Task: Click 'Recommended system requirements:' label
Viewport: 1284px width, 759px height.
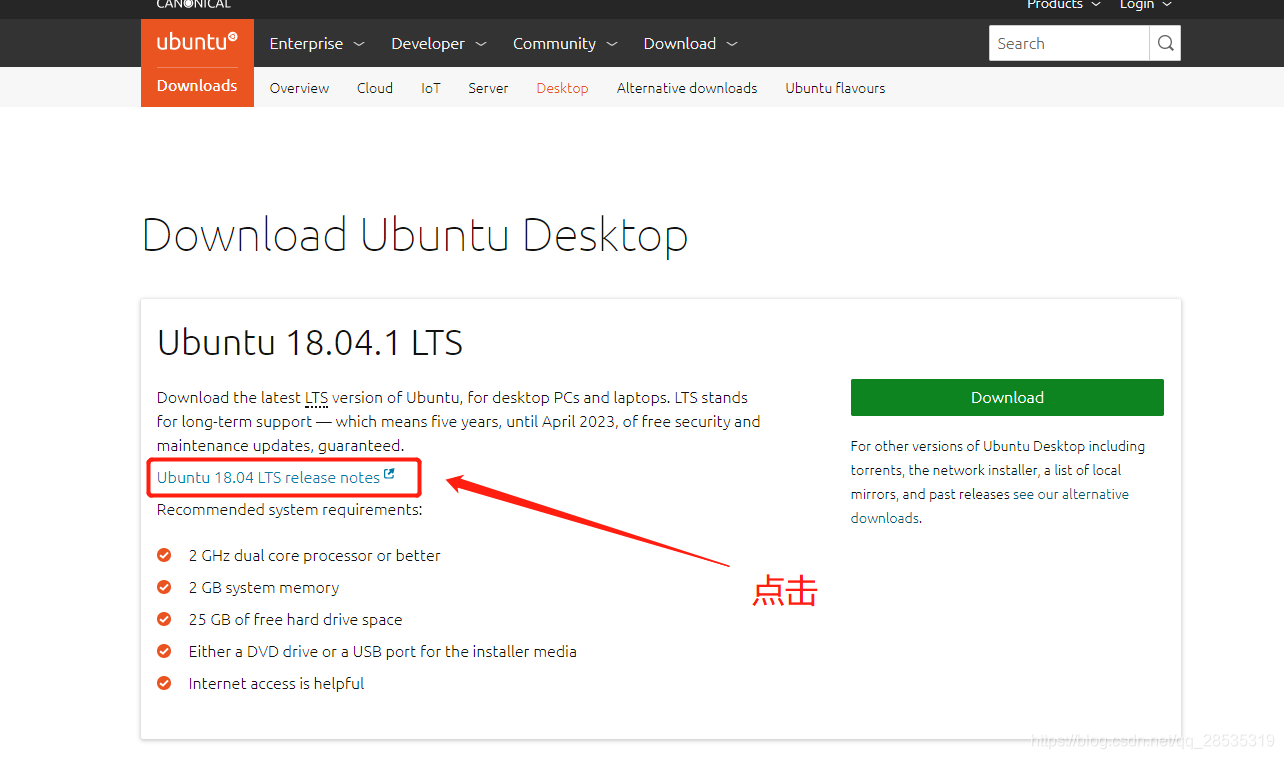Action: coord(290,510)
